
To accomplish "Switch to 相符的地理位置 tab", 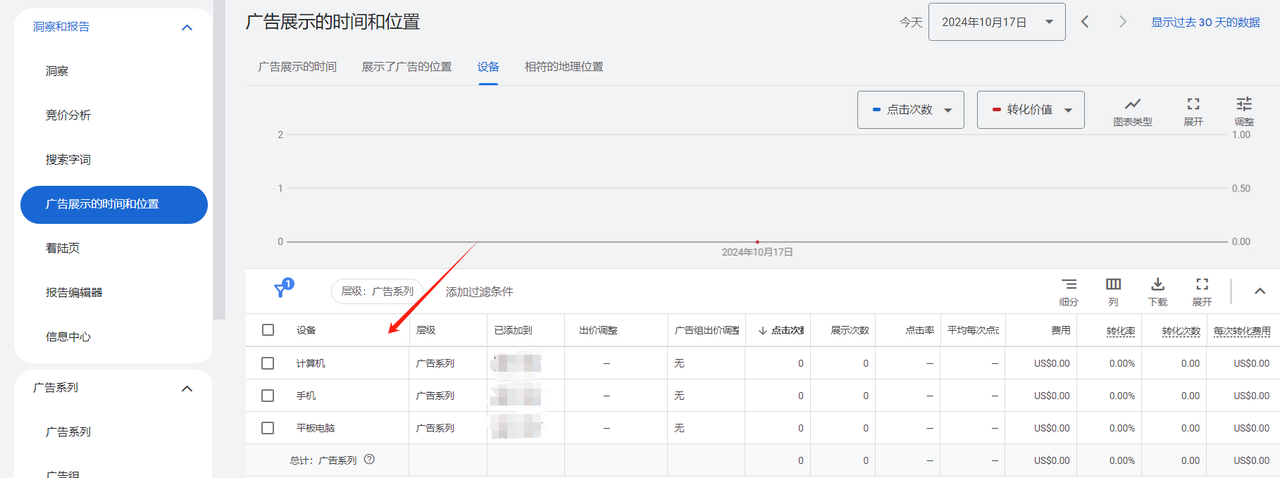I will tap(564, 67).
